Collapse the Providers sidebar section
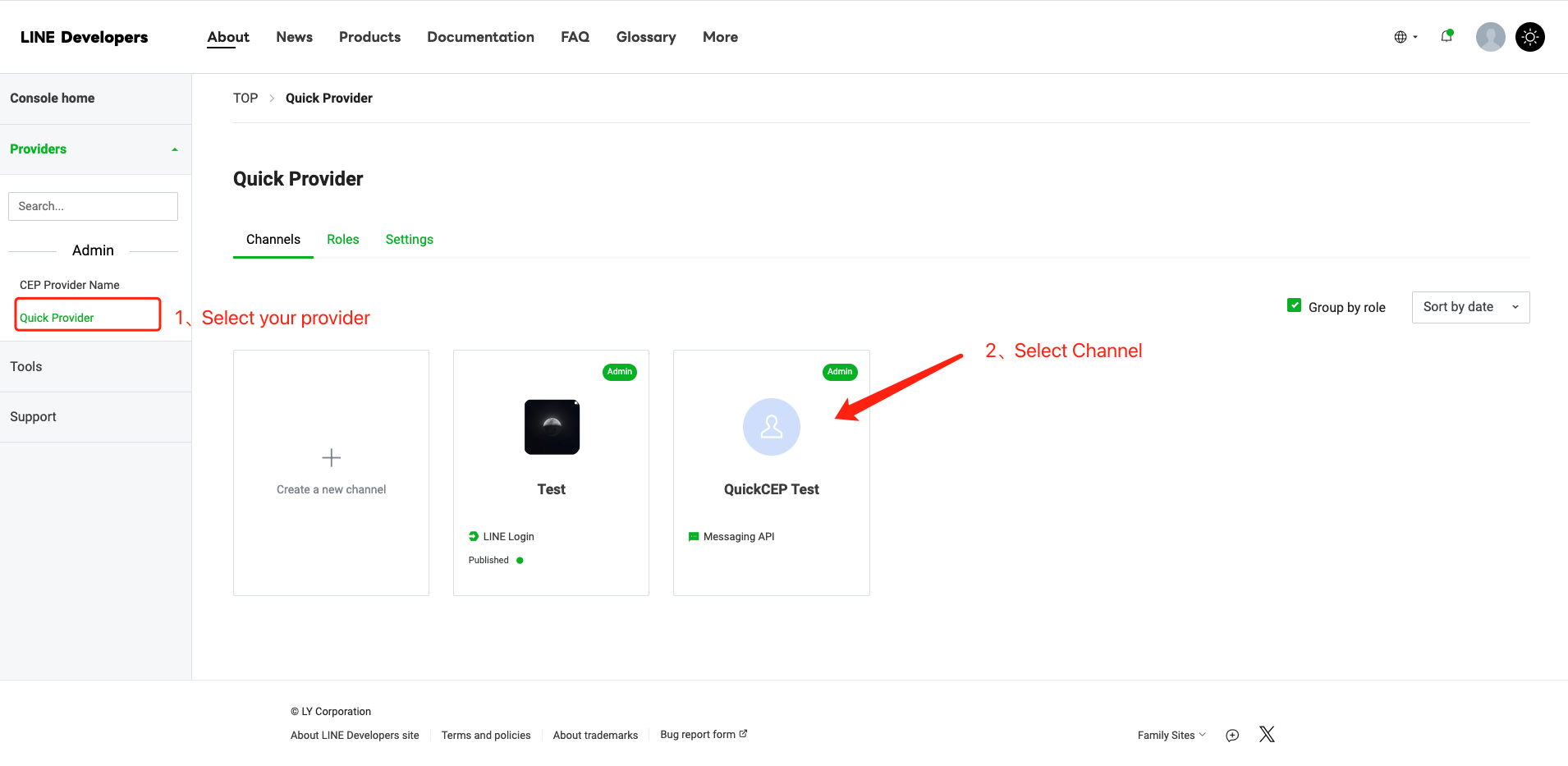 [95, 149]
